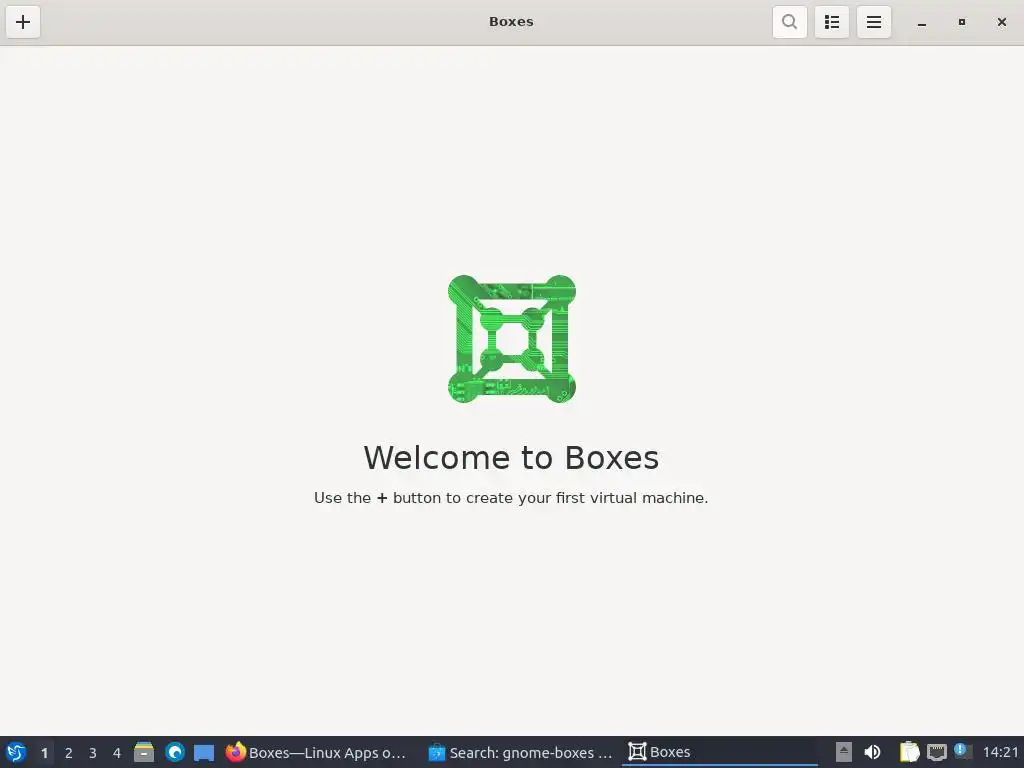1024x768 pixels.
Task: Open the search in the Boxes header bar
Action: (790, 22)
